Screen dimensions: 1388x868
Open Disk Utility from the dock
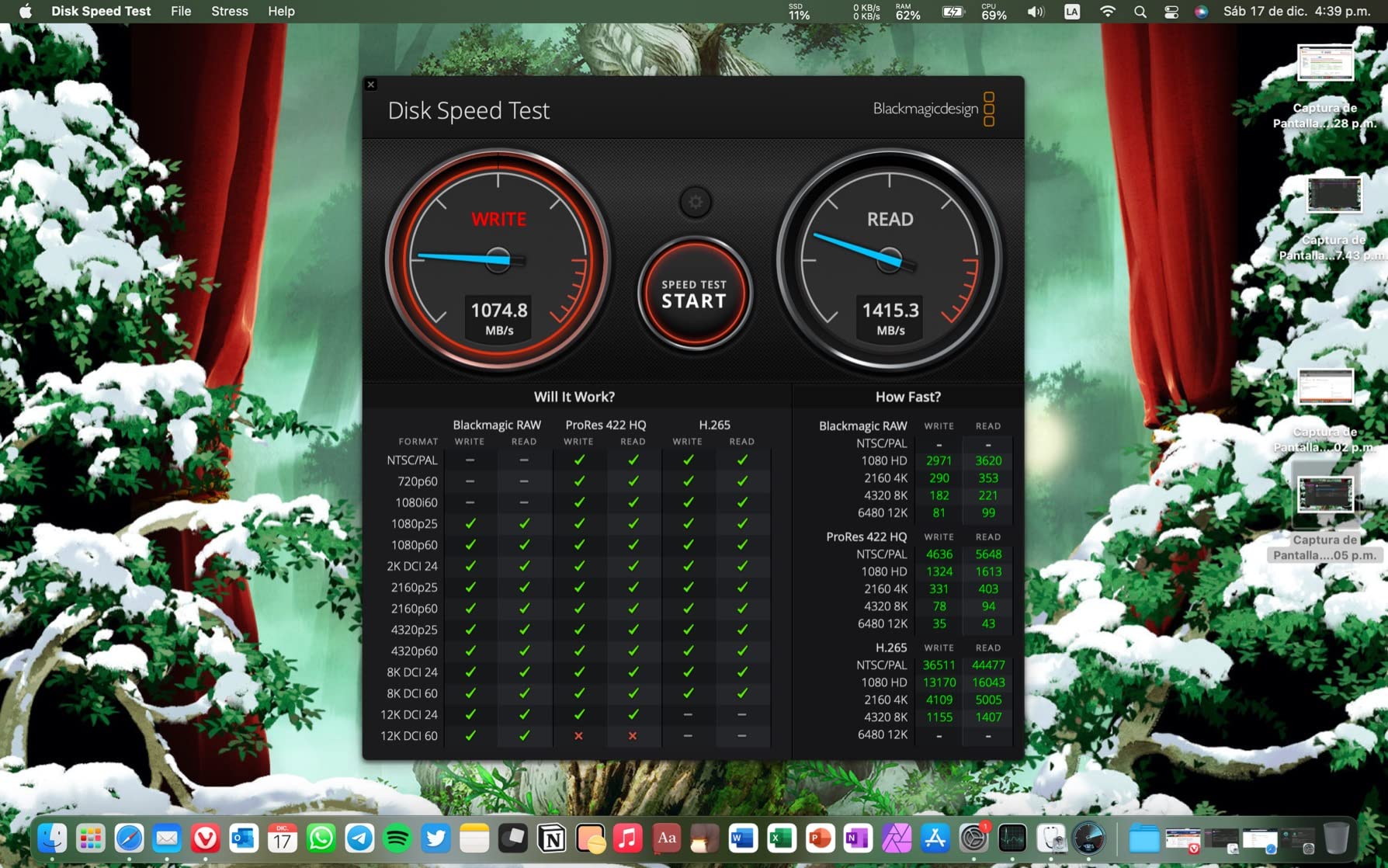click(1050, 838)
